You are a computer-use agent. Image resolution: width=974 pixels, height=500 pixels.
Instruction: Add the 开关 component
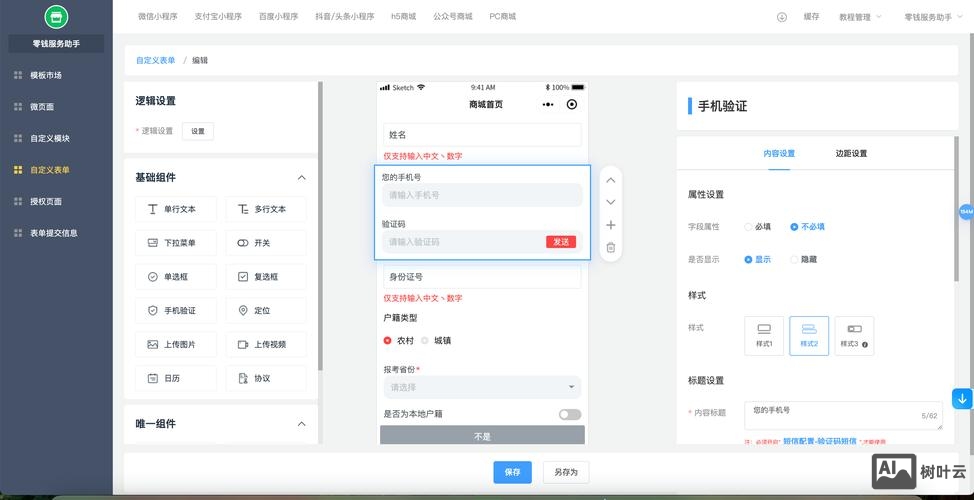[x=266, y=243]
